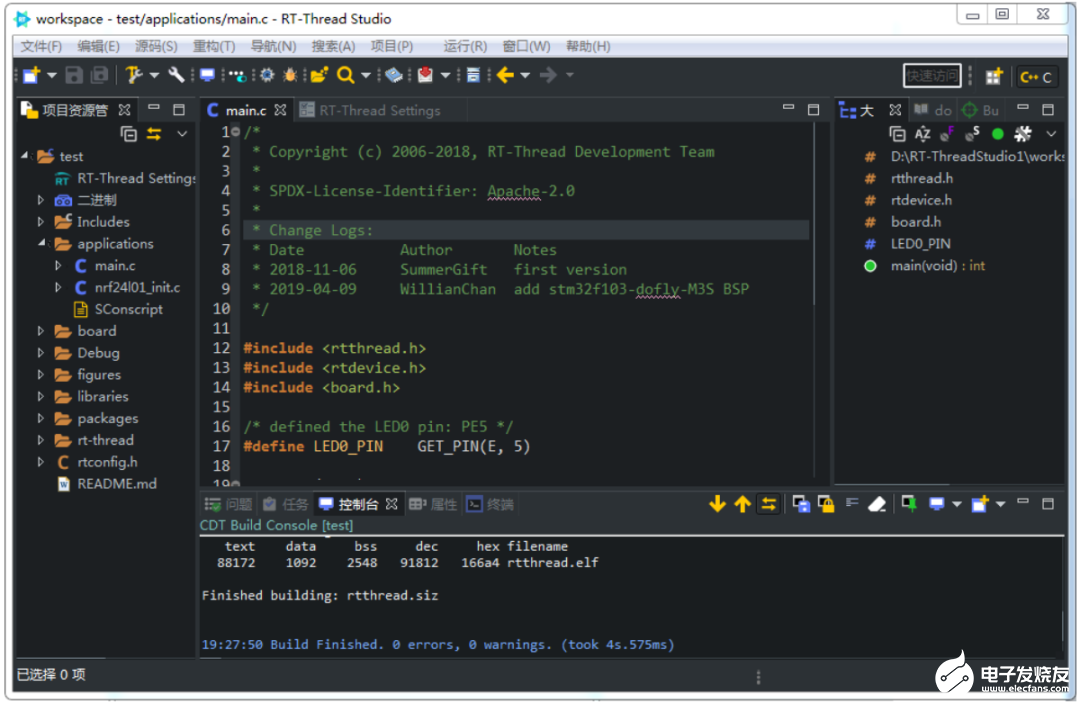Click the Display Selected Console monitor icon
This screenshot has height=704, width=1080.
point(936,504)
